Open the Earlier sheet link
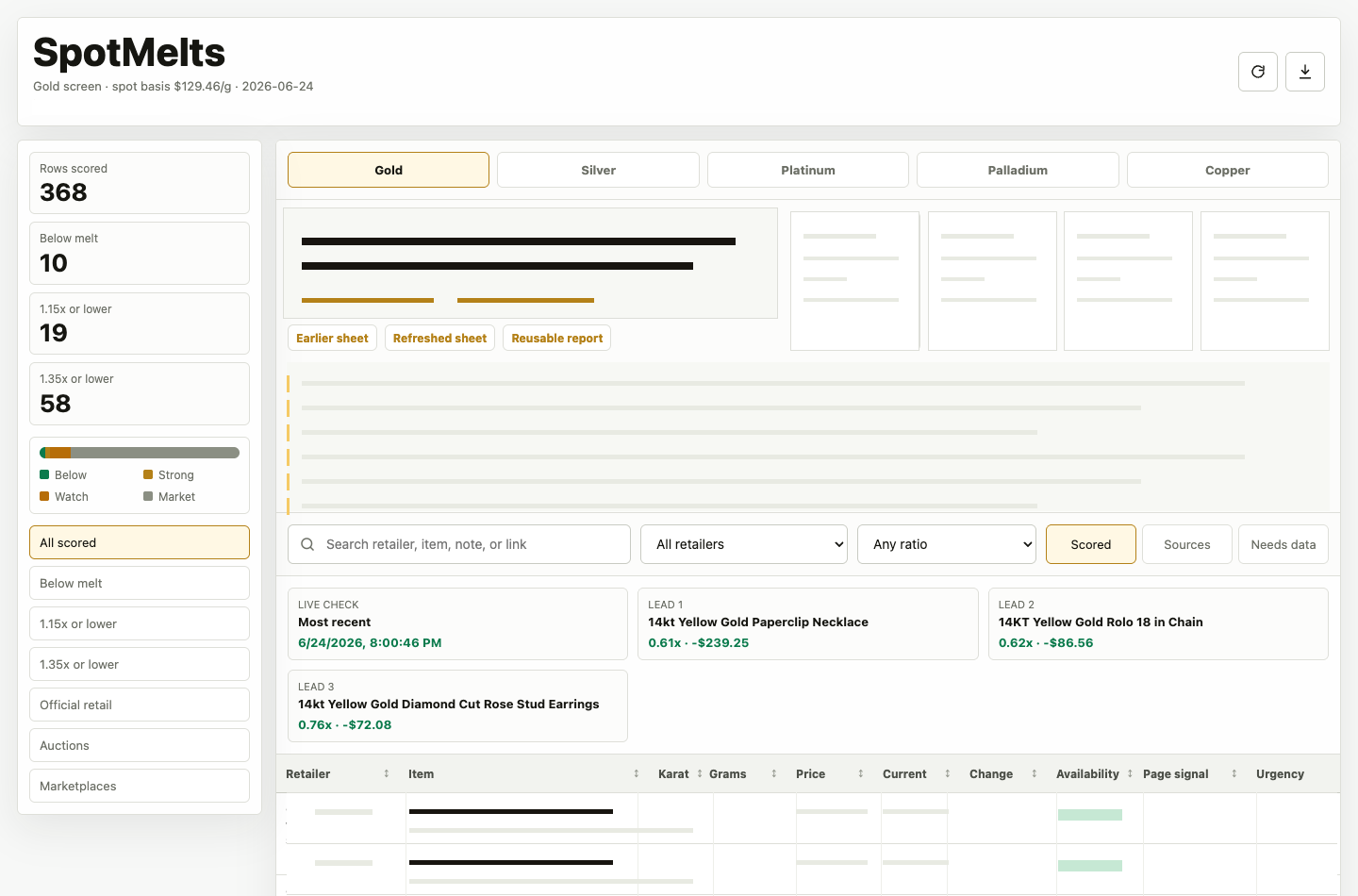This screenshot has width=1358, height=896. pos(332,338)
